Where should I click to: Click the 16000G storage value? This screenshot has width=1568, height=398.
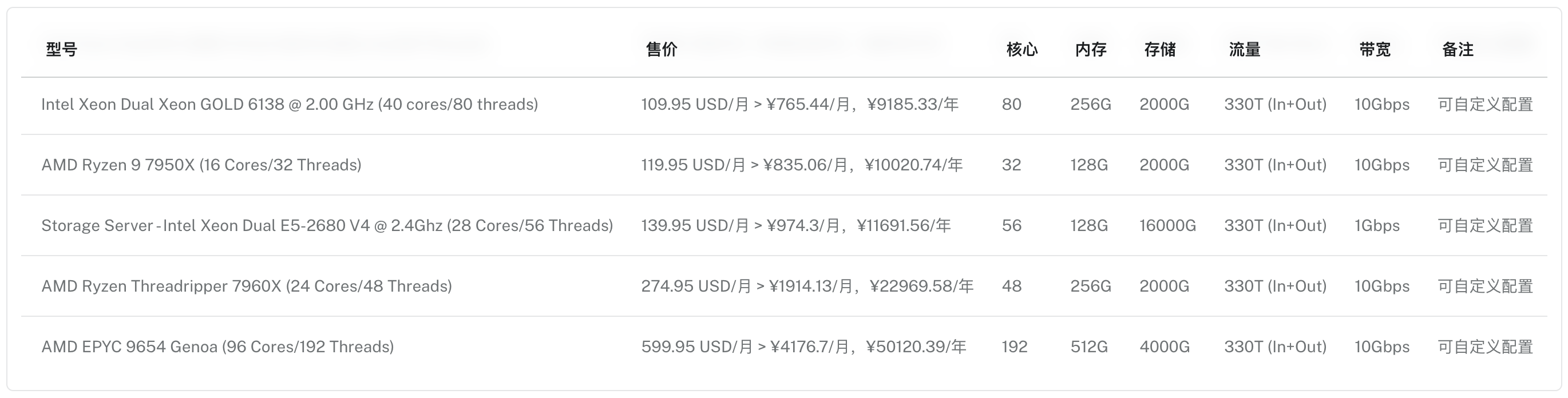tap(1167, 226)
